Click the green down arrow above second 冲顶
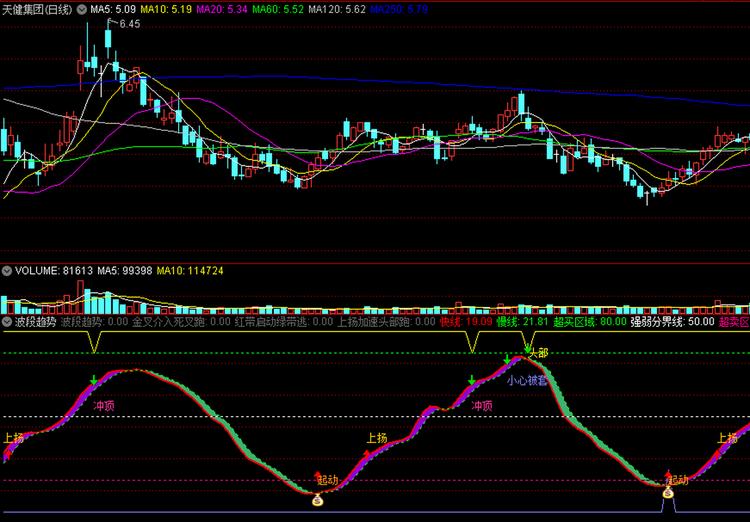Viewport: 750px width, 522px height. click(472, 380)
